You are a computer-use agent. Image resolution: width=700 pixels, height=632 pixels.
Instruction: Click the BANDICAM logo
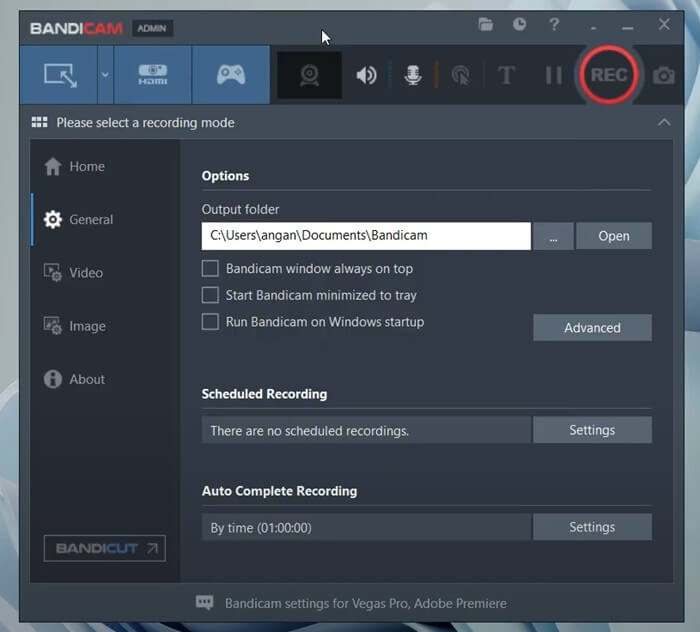click(x=76, y=29)
